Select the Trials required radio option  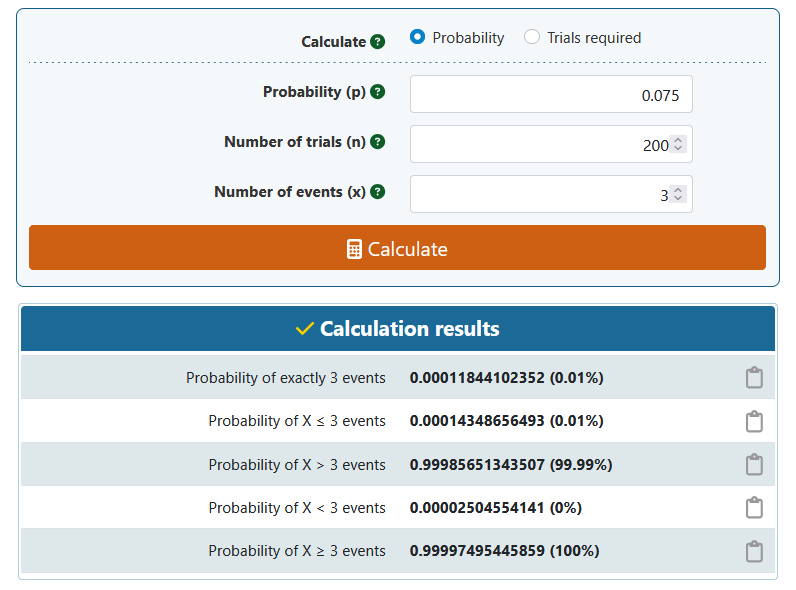(x=532, y=37)
